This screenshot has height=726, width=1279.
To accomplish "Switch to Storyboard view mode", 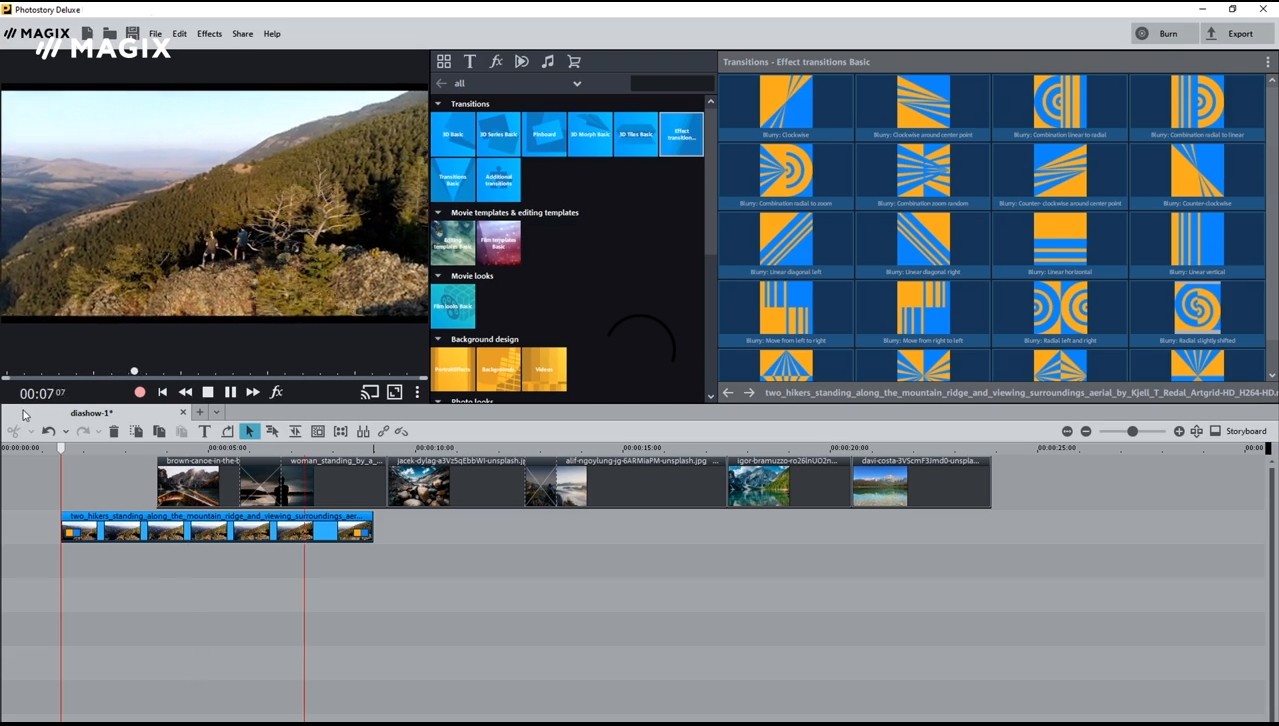I will (x=1238, y=431).
